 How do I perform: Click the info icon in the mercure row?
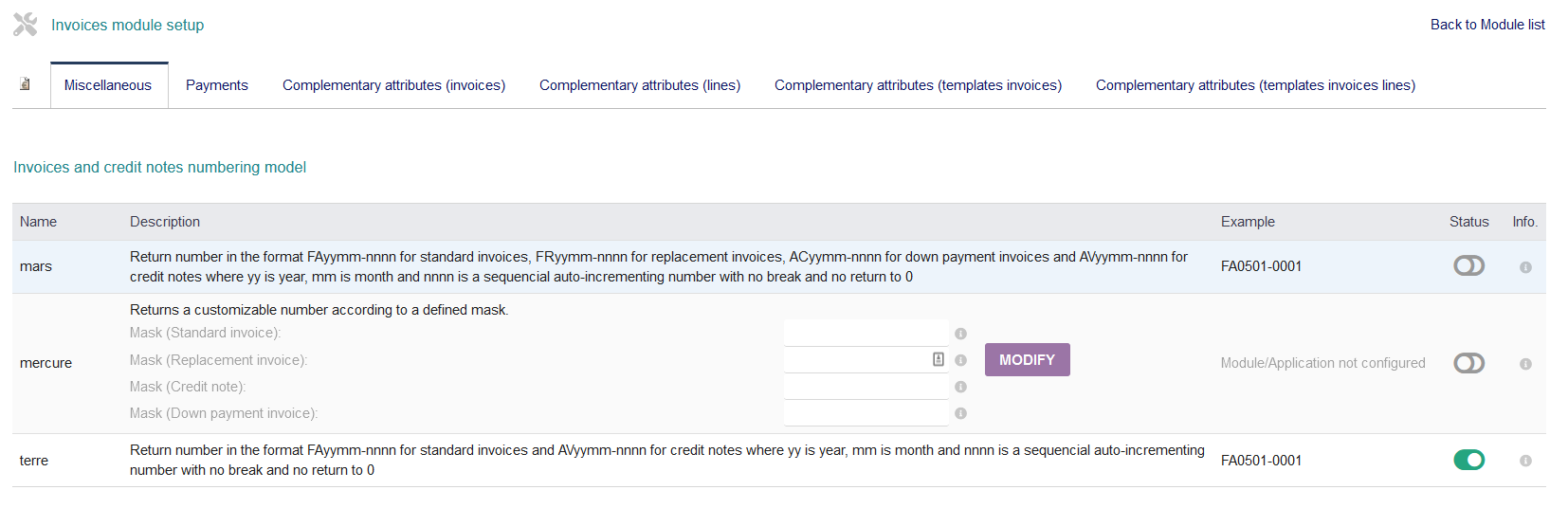[1525, 364]
